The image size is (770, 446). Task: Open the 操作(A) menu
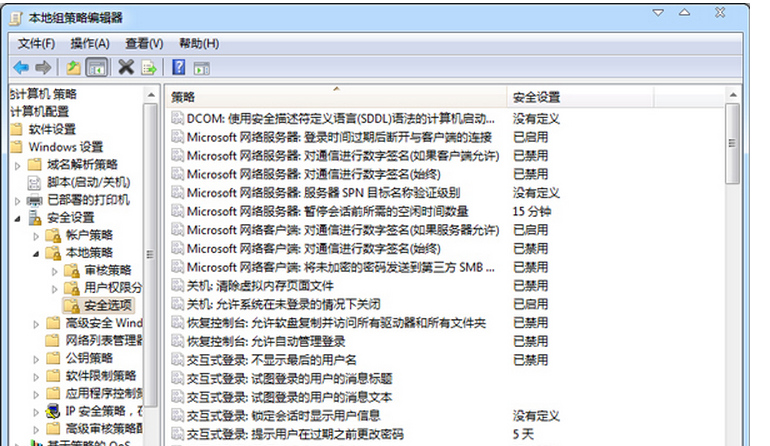tap(90, 44)
